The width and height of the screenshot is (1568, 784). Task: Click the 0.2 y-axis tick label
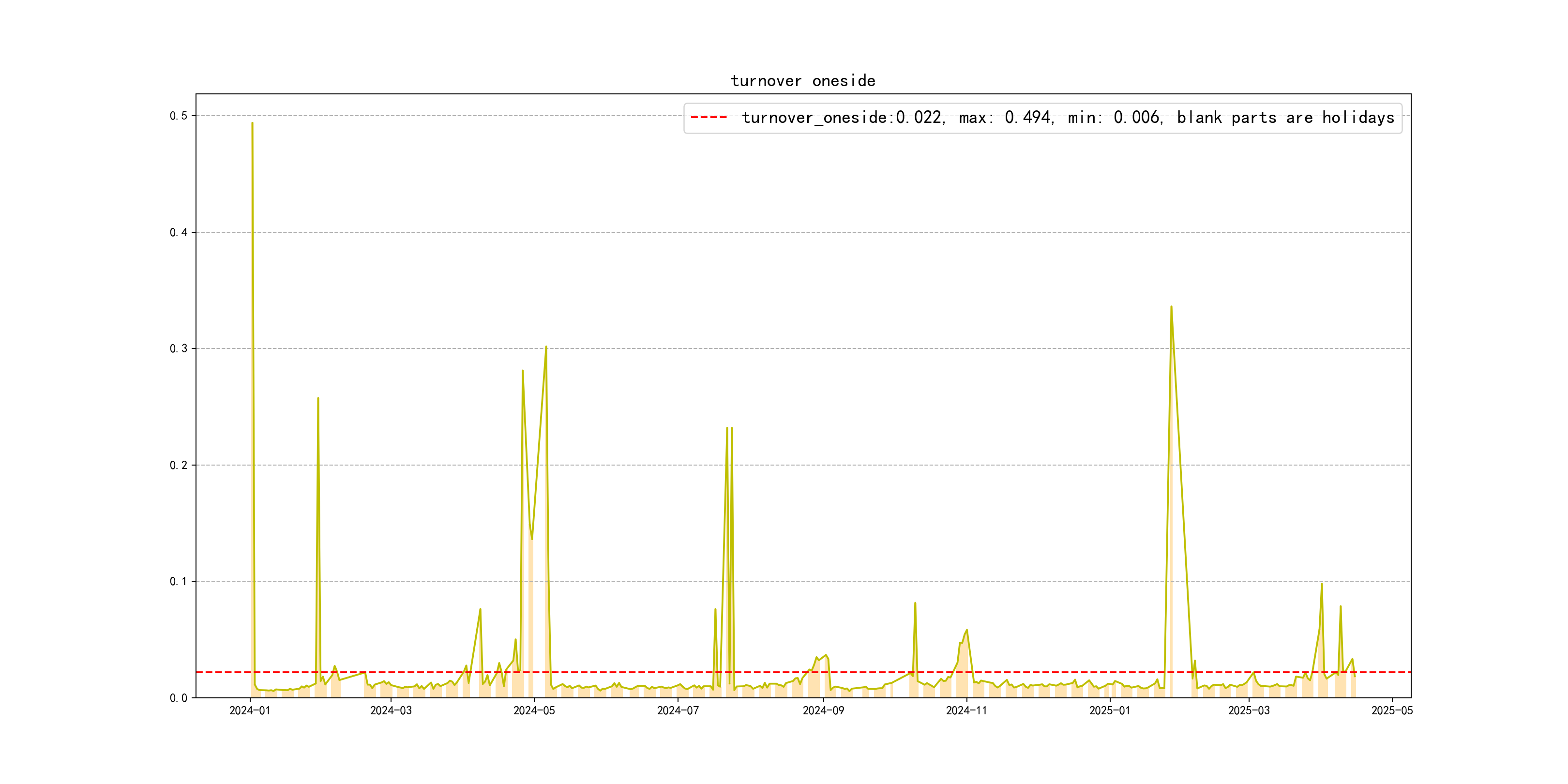pos(179,465)
